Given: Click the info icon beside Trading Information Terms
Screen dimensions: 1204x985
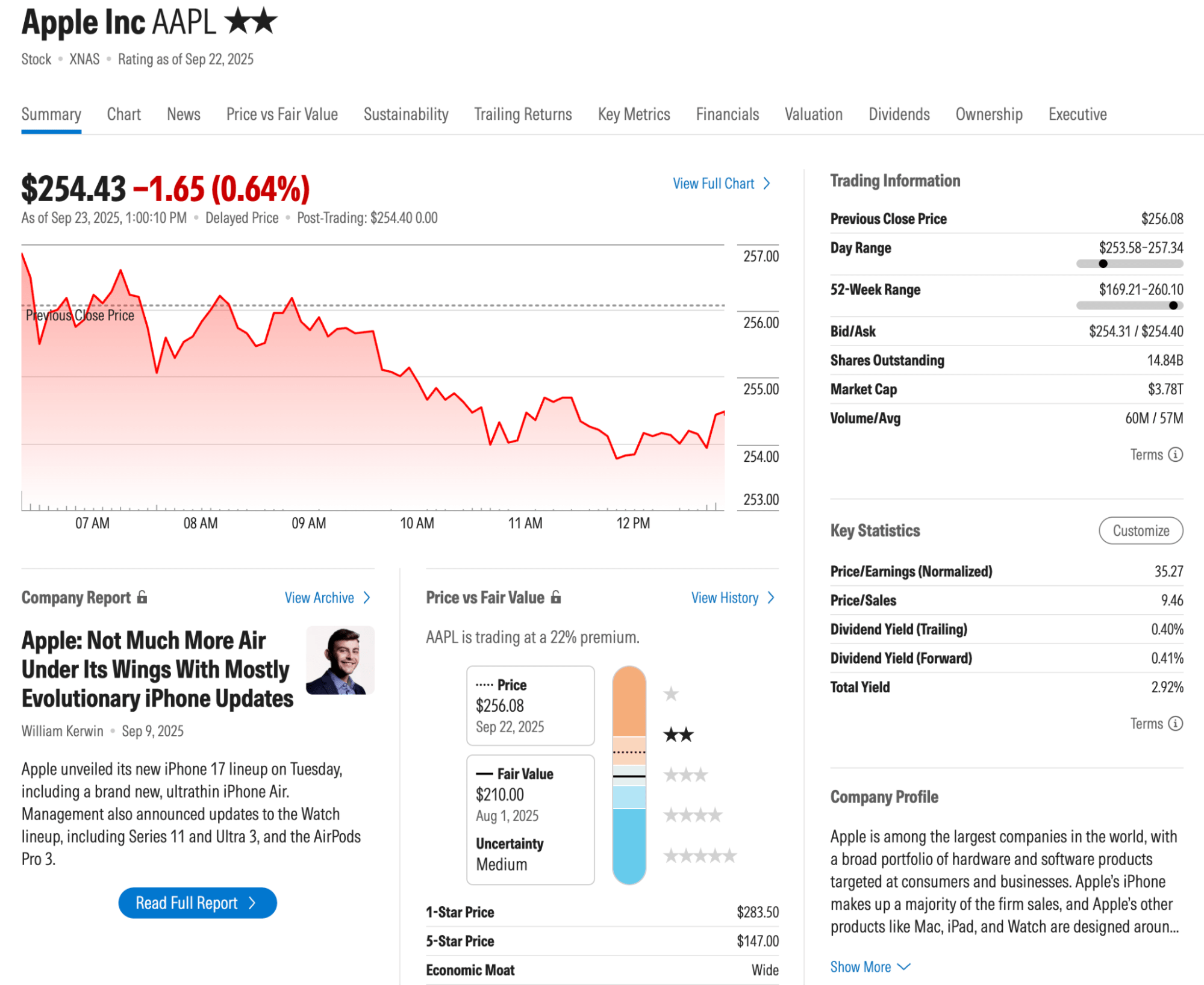Looking at the screenshot, I should click(1175, 455).
